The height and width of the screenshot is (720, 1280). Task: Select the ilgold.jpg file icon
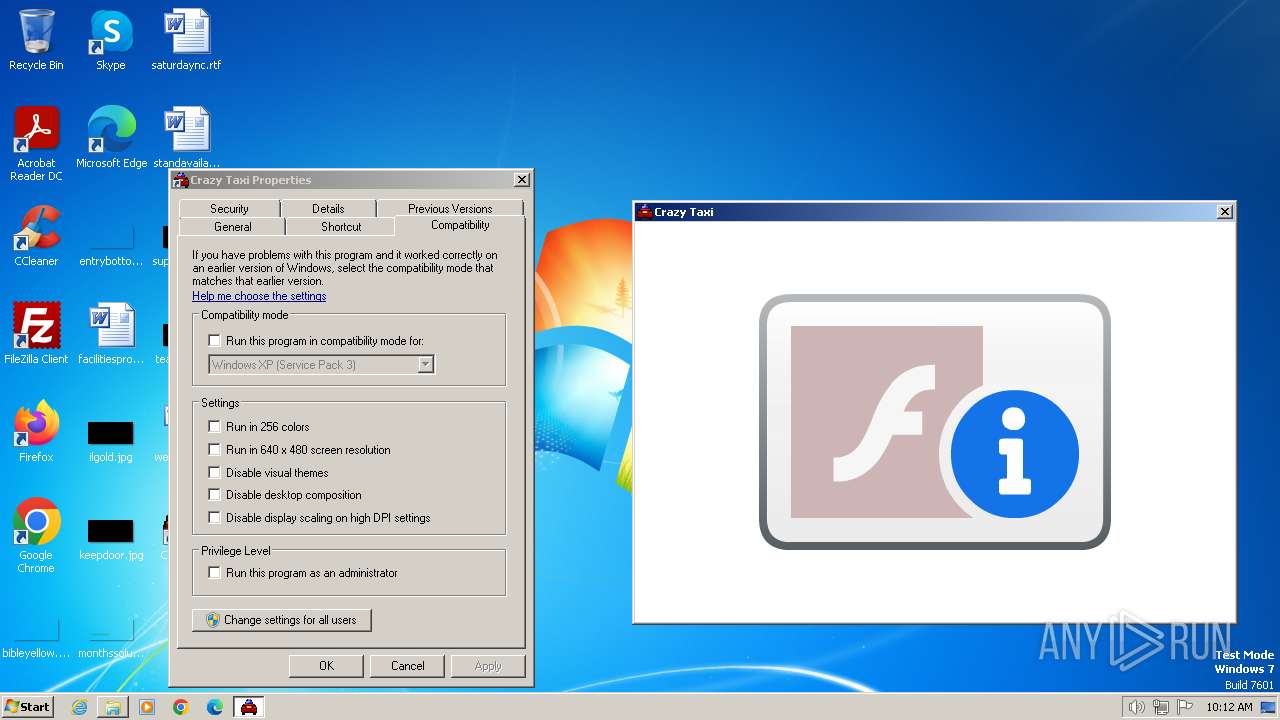click(111, 440)
